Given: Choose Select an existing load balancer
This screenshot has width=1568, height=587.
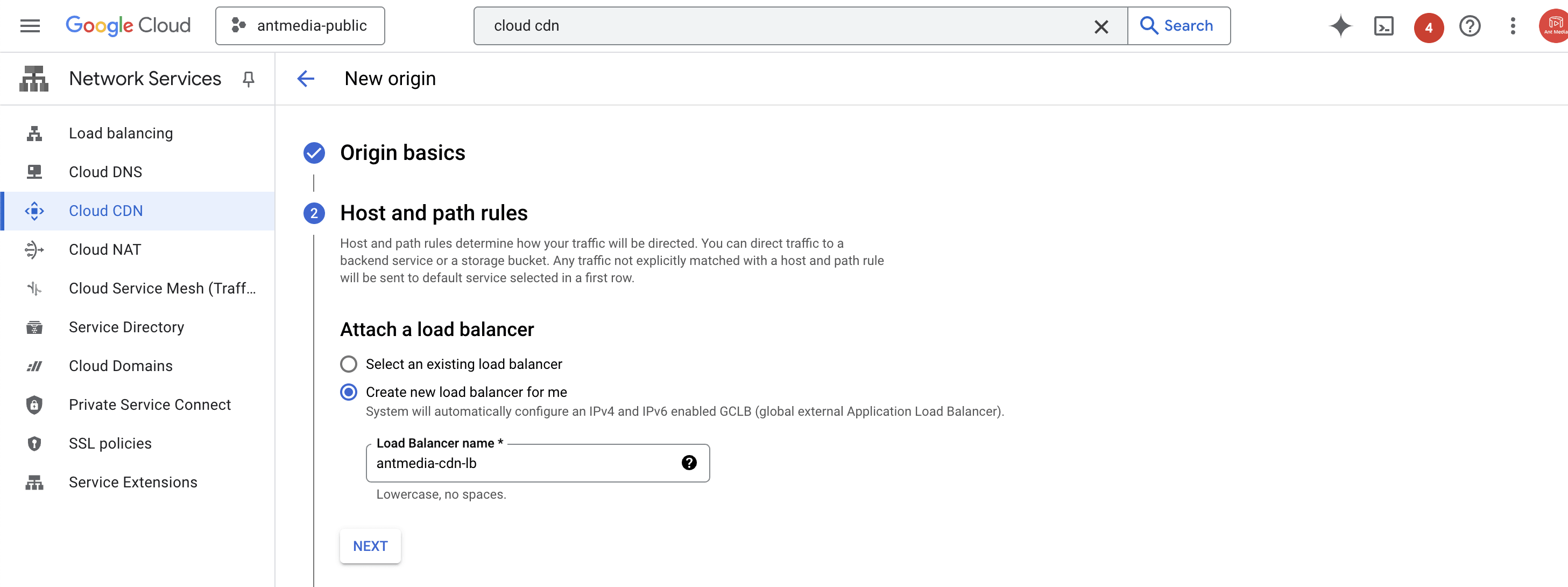Looking at the screenshot, I should [348, 364].
